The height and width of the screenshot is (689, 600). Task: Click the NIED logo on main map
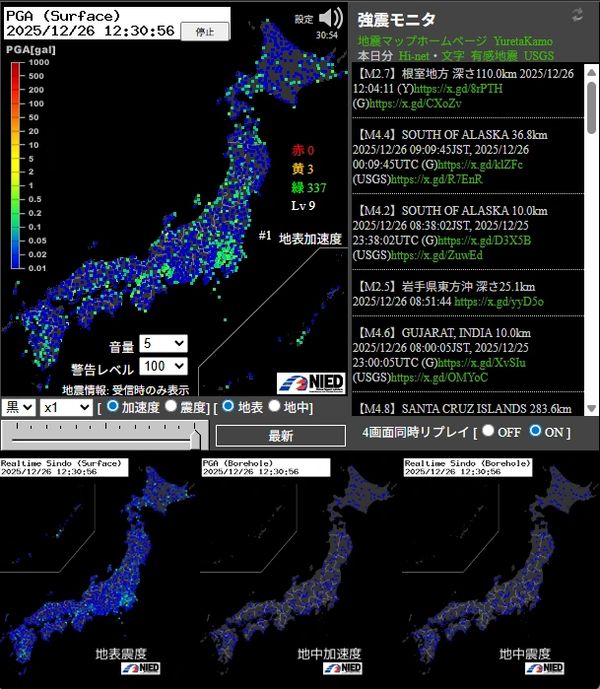[310, 383]
